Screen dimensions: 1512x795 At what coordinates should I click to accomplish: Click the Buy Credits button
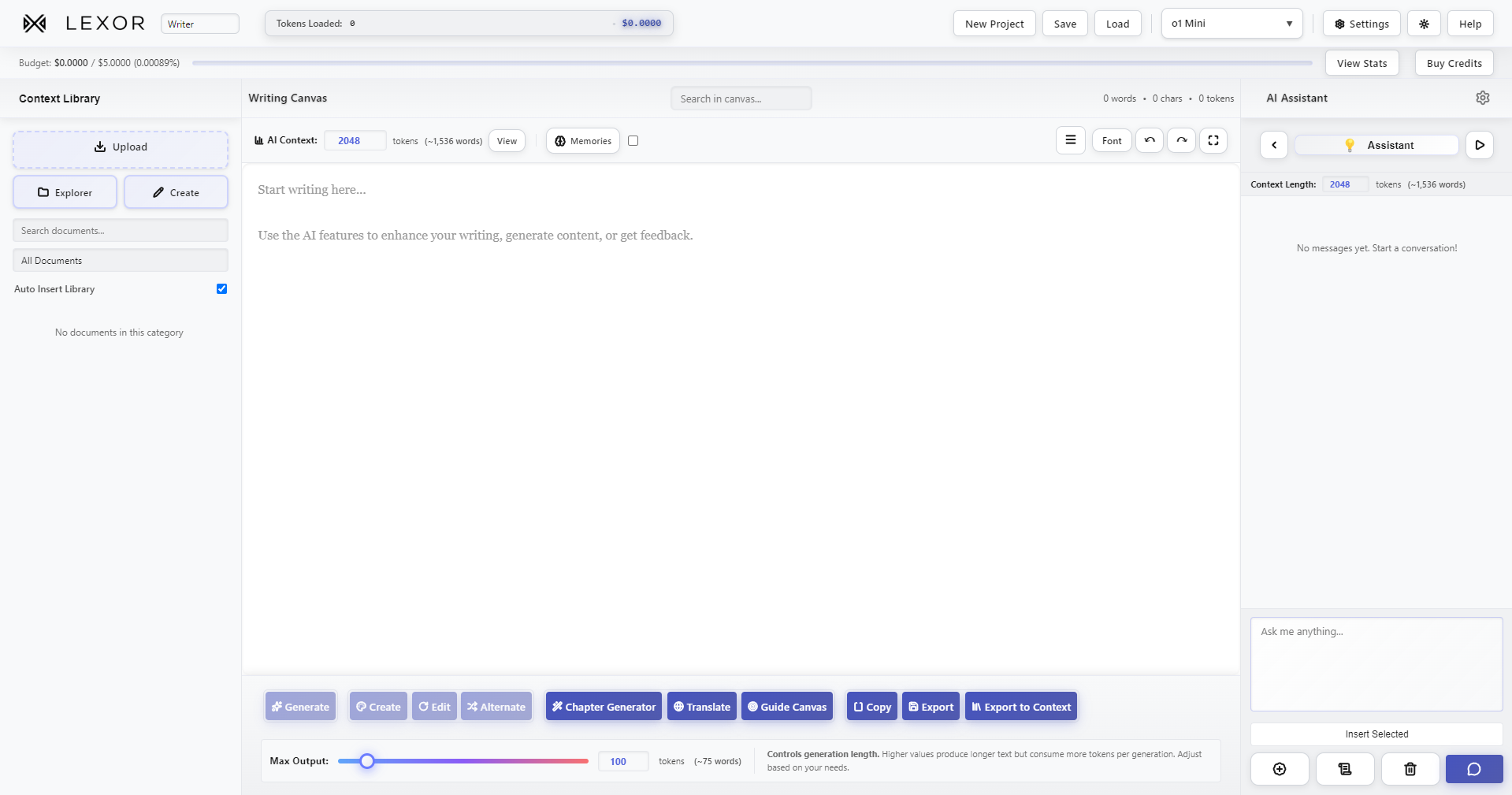1453,62
